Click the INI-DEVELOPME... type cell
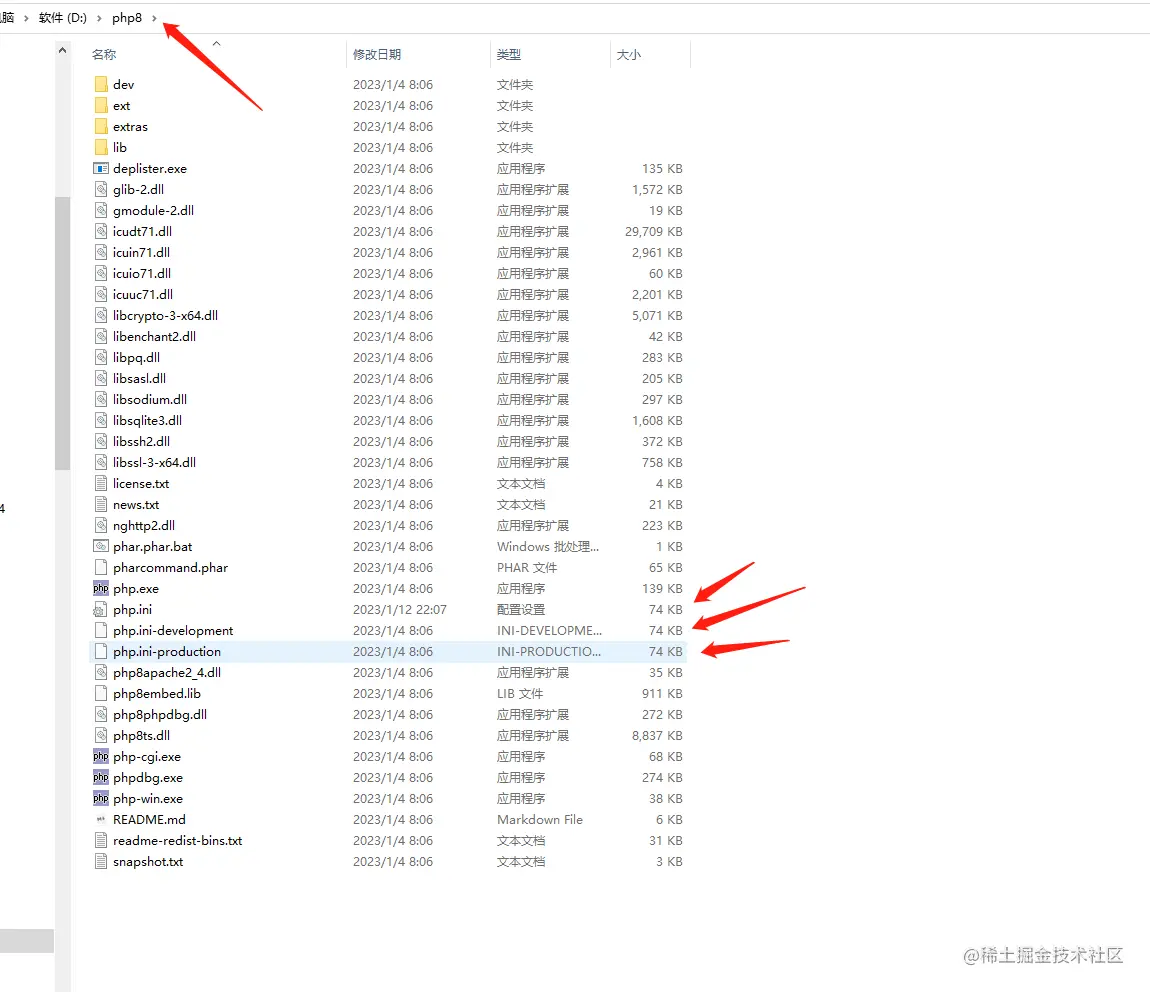 pos(549,631)
